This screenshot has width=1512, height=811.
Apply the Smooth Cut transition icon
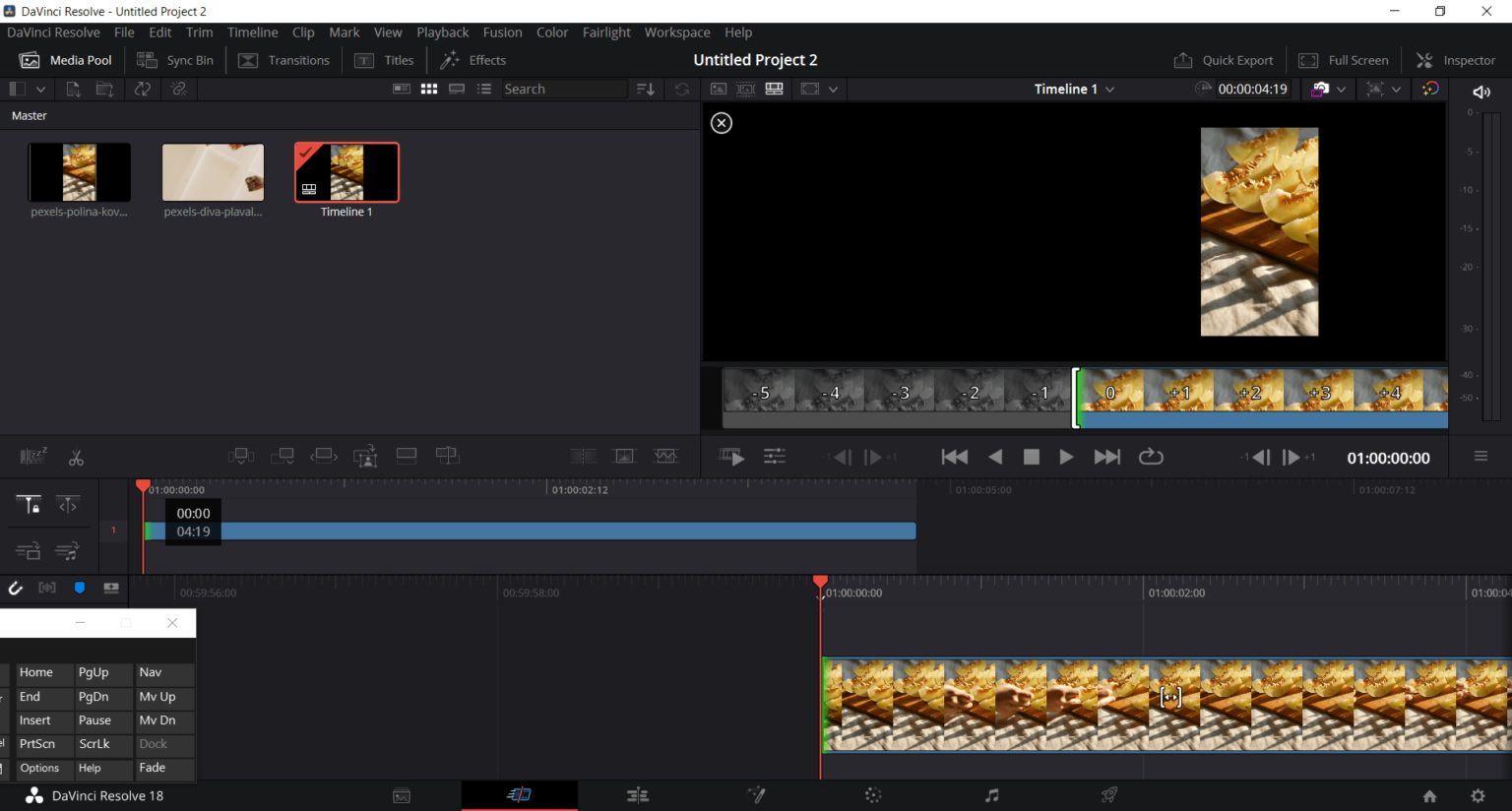pyautogui.click(x=666, y=456)
